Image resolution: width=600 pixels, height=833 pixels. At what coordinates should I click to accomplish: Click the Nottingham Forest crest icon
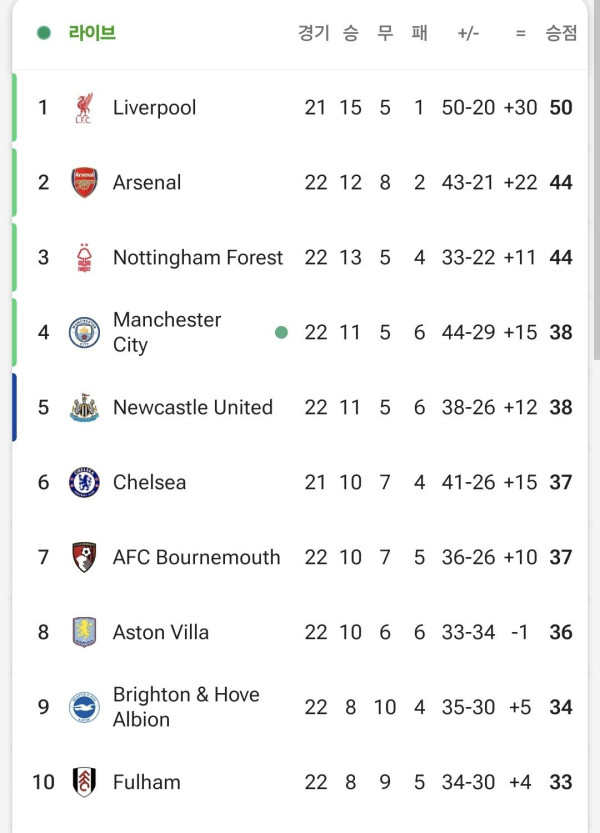[84, 258]
